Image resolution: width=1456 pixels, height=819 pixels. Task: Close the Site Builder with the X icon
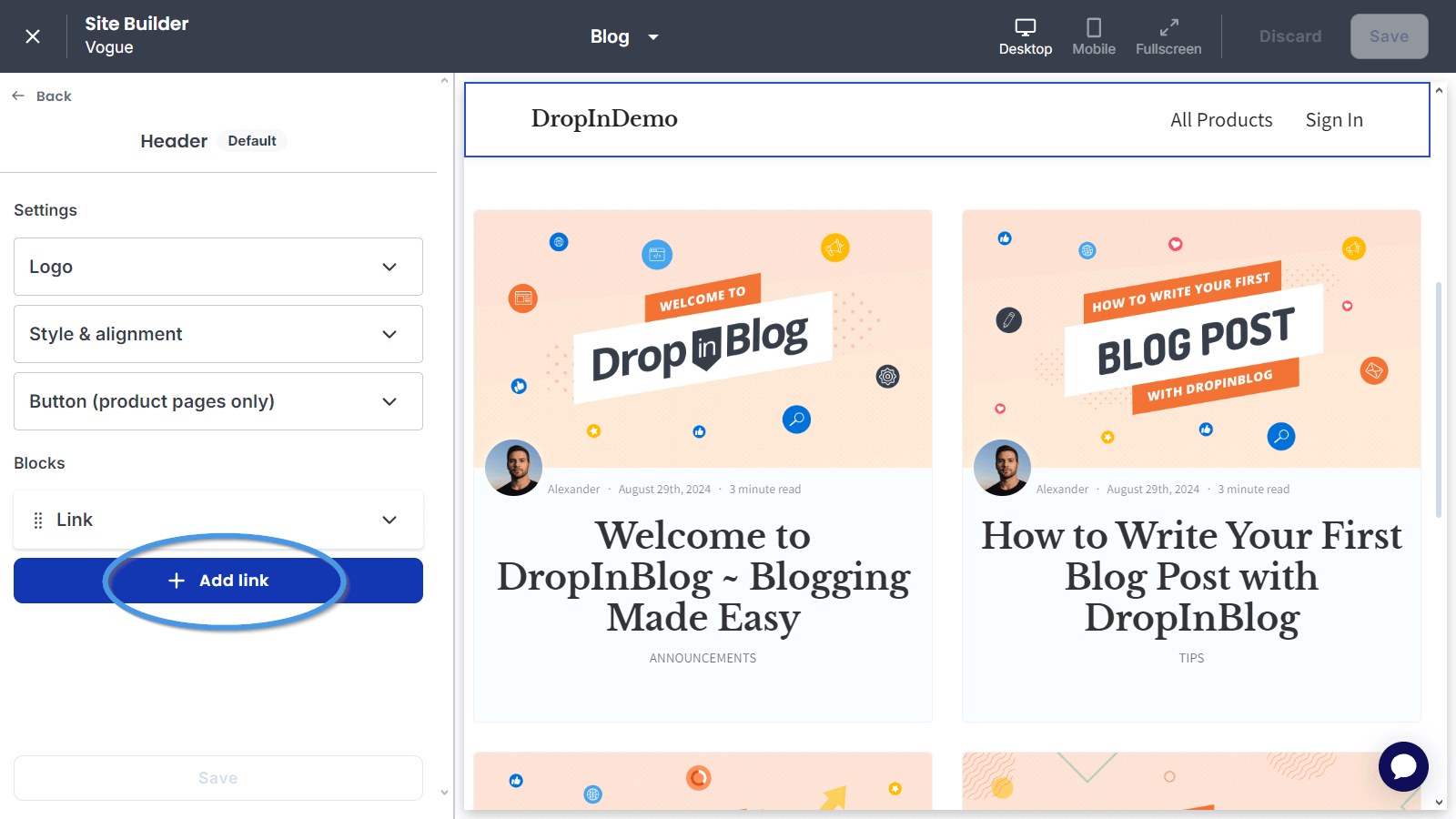[32, 35]
